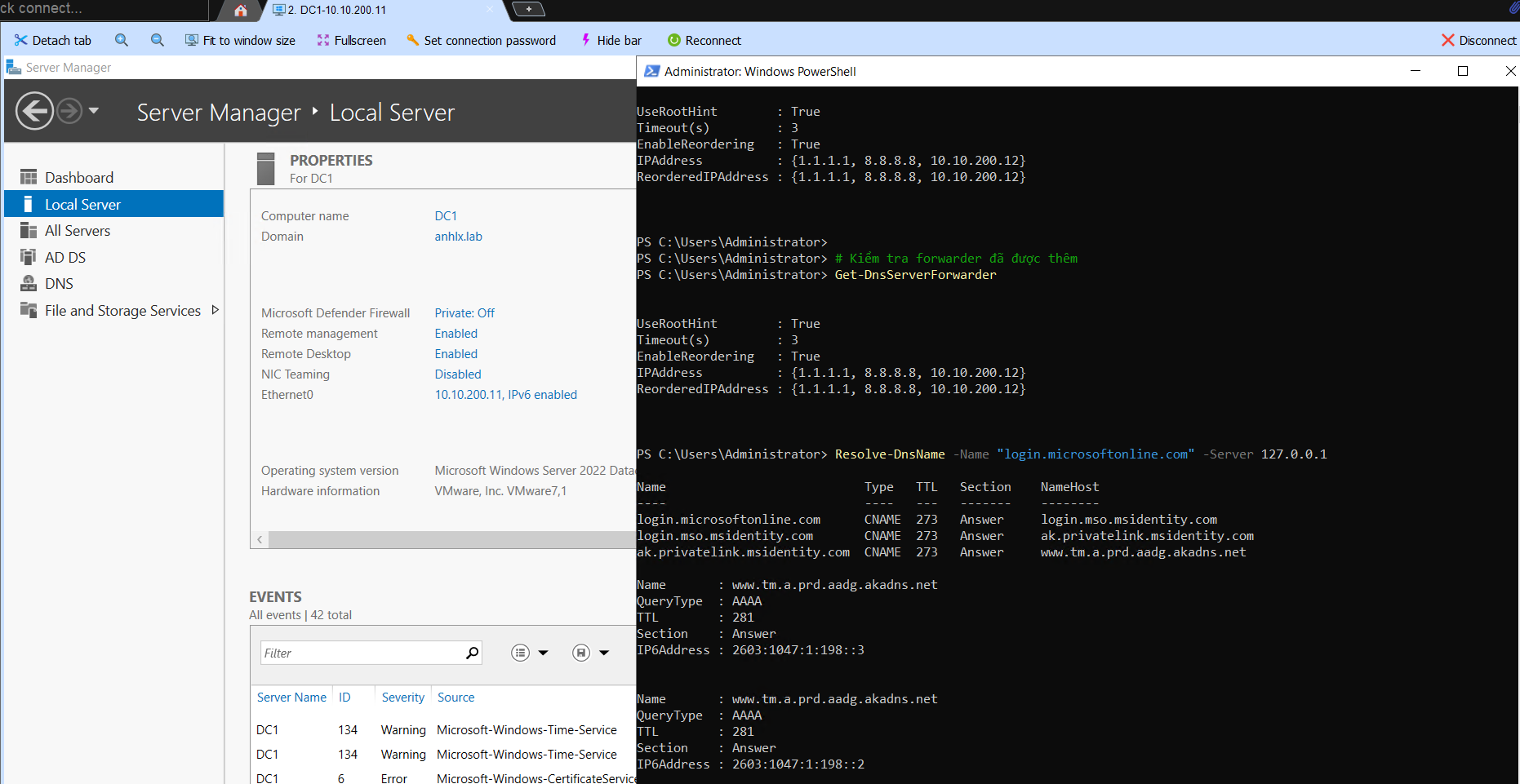Click zoom in magnifier icon

point(122,40)
